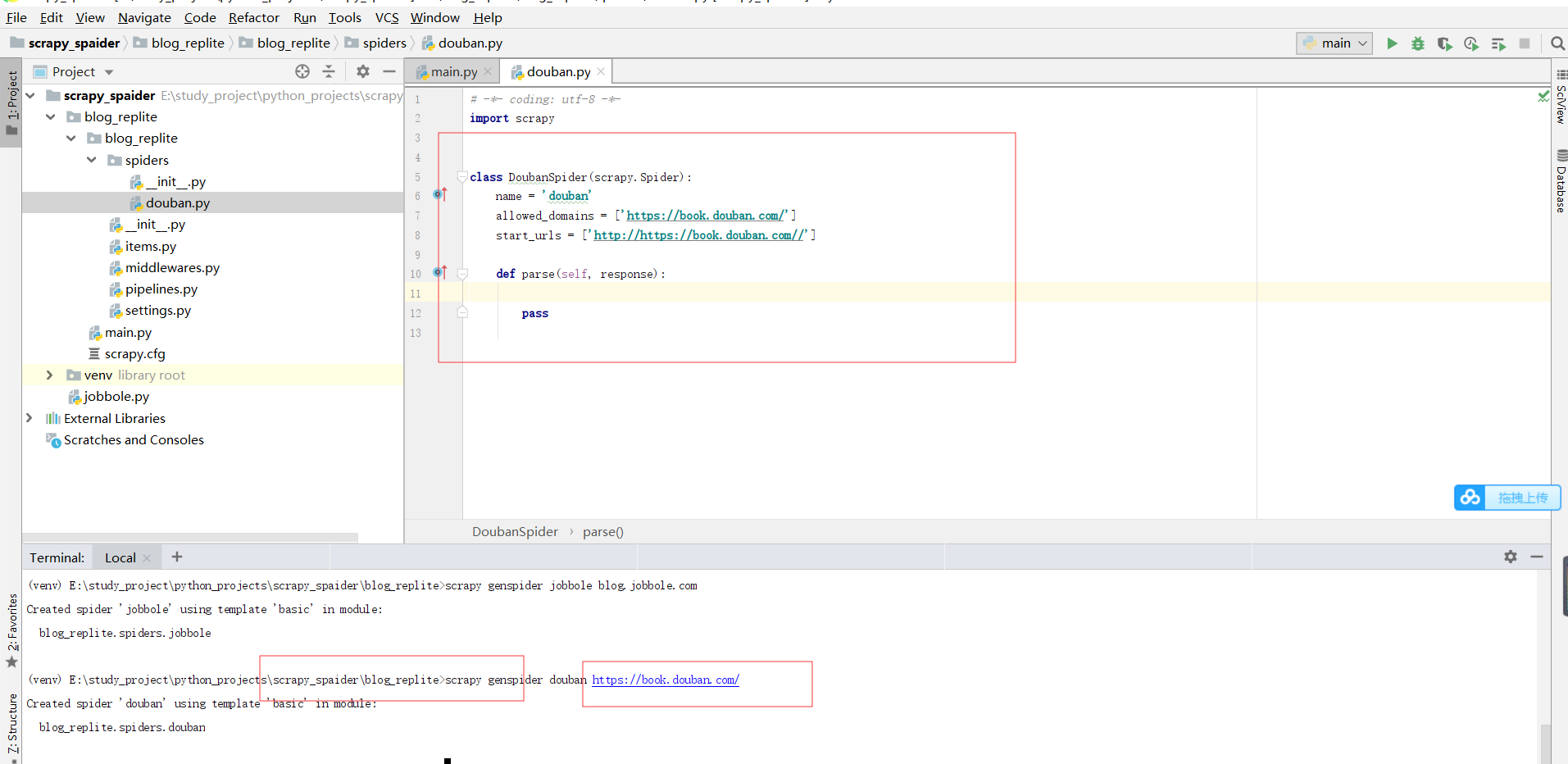Open the Tools menu
Screen dimensions: 1568x764
pos(345,17)
